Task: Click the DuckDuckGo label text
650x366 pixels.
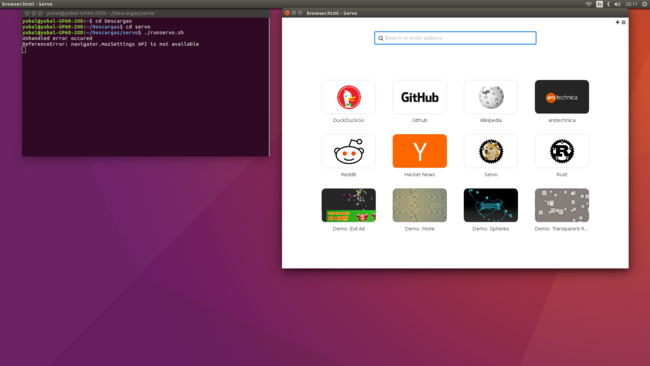Action: (348, 120)
